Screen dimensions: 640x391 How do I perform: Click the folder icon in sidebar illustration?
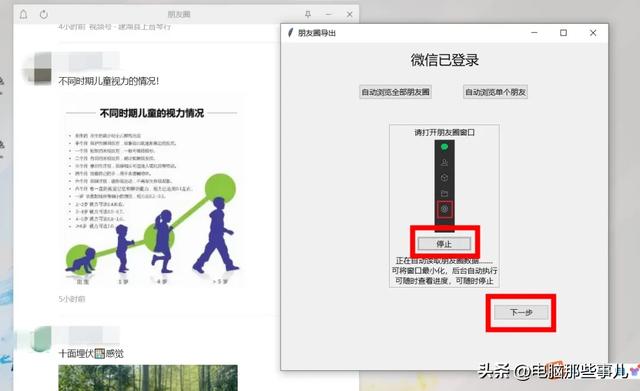click(444, 193)
